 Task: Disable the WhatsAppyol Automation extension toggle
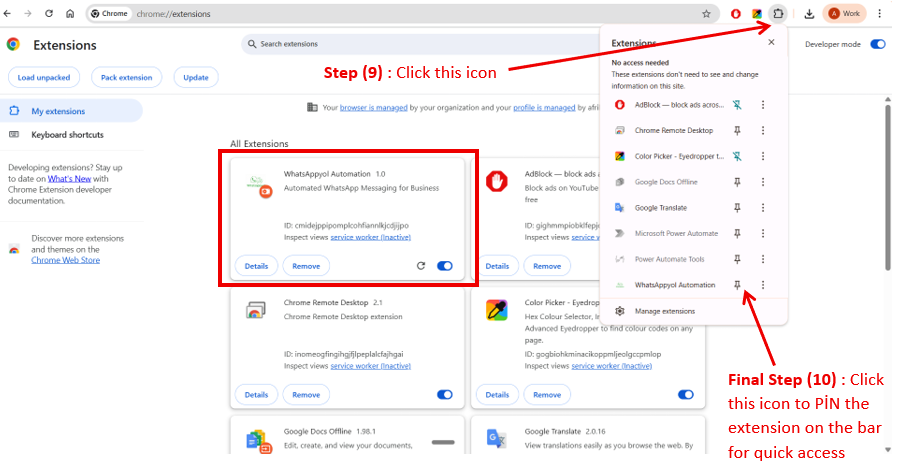coord(445,266)
